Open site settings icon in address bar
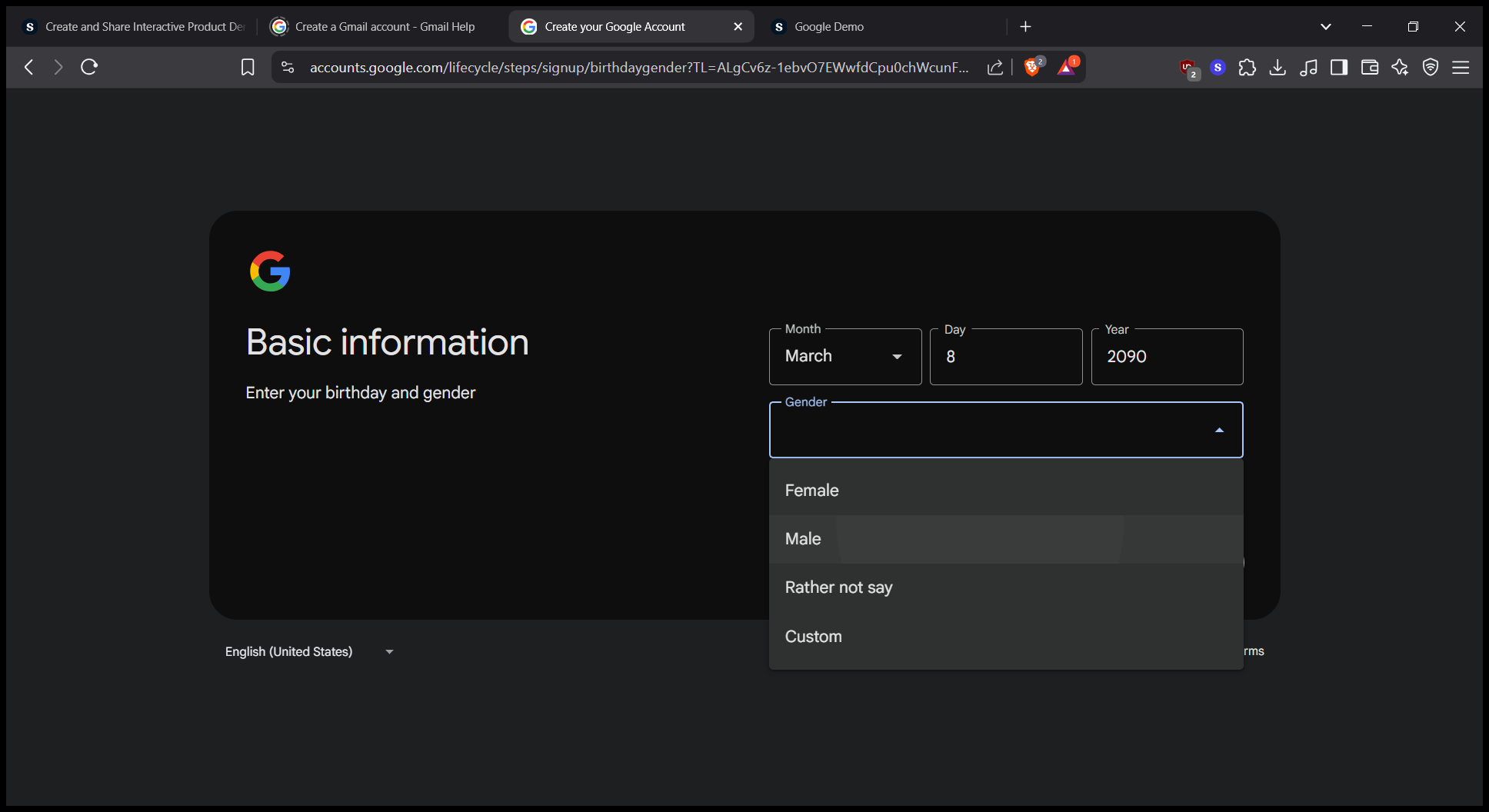The height and width of the screenshot is (812, 1489). [x=288, y=68]
